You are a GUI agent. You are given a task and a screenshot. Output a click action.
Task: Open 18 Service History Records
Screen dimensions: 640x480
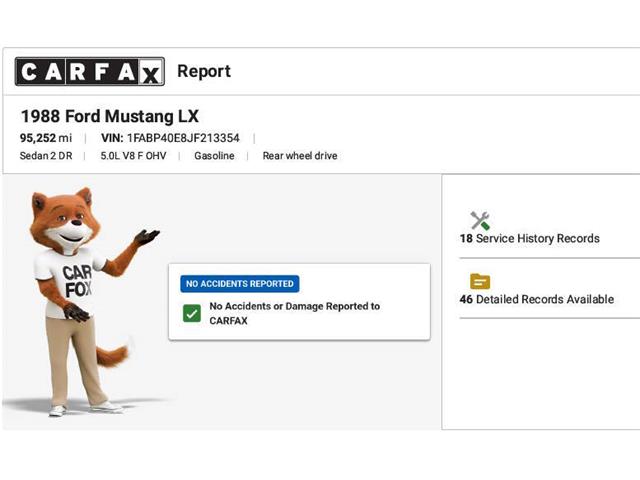[x=530, y=238]
